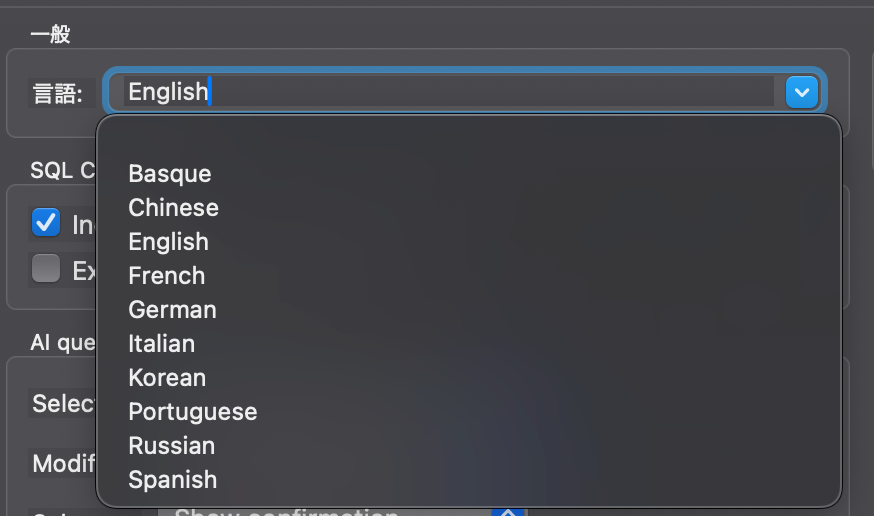The width and height of the screenshot is (874, 516).
Task: Open the language combo box chevron button
Action: [x=802, y=93]
